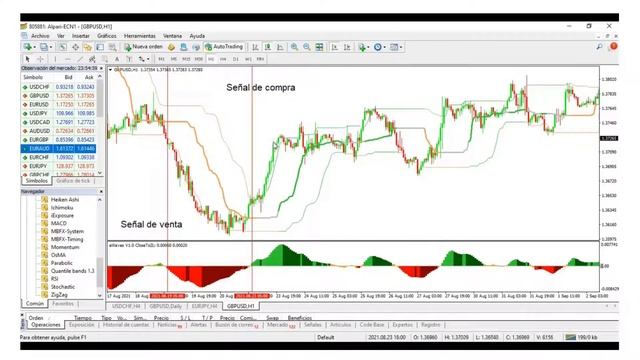Switch timeframe to M1

point(161,59)
